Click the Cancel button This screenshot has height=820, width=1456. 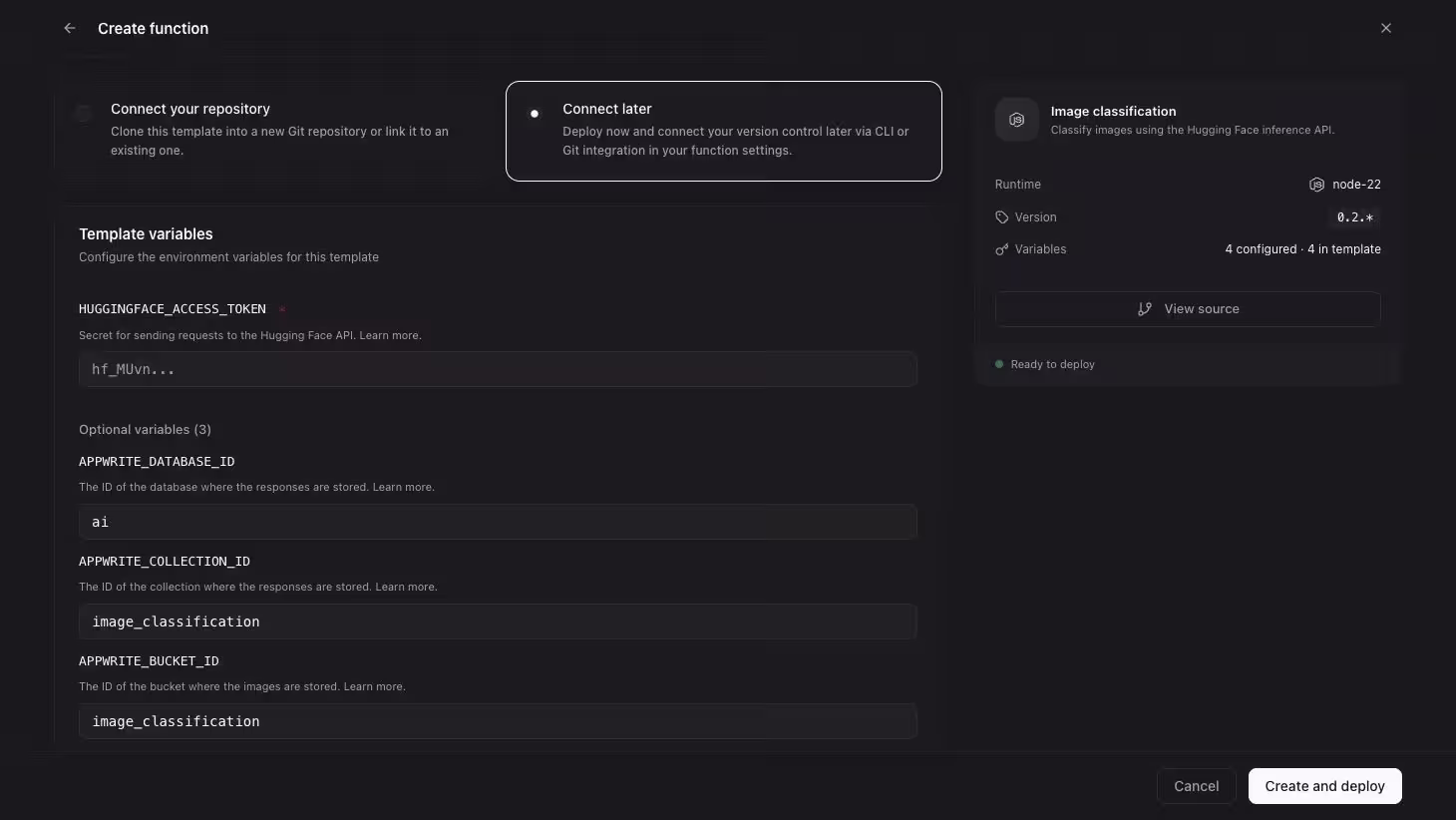point(1197,786)
